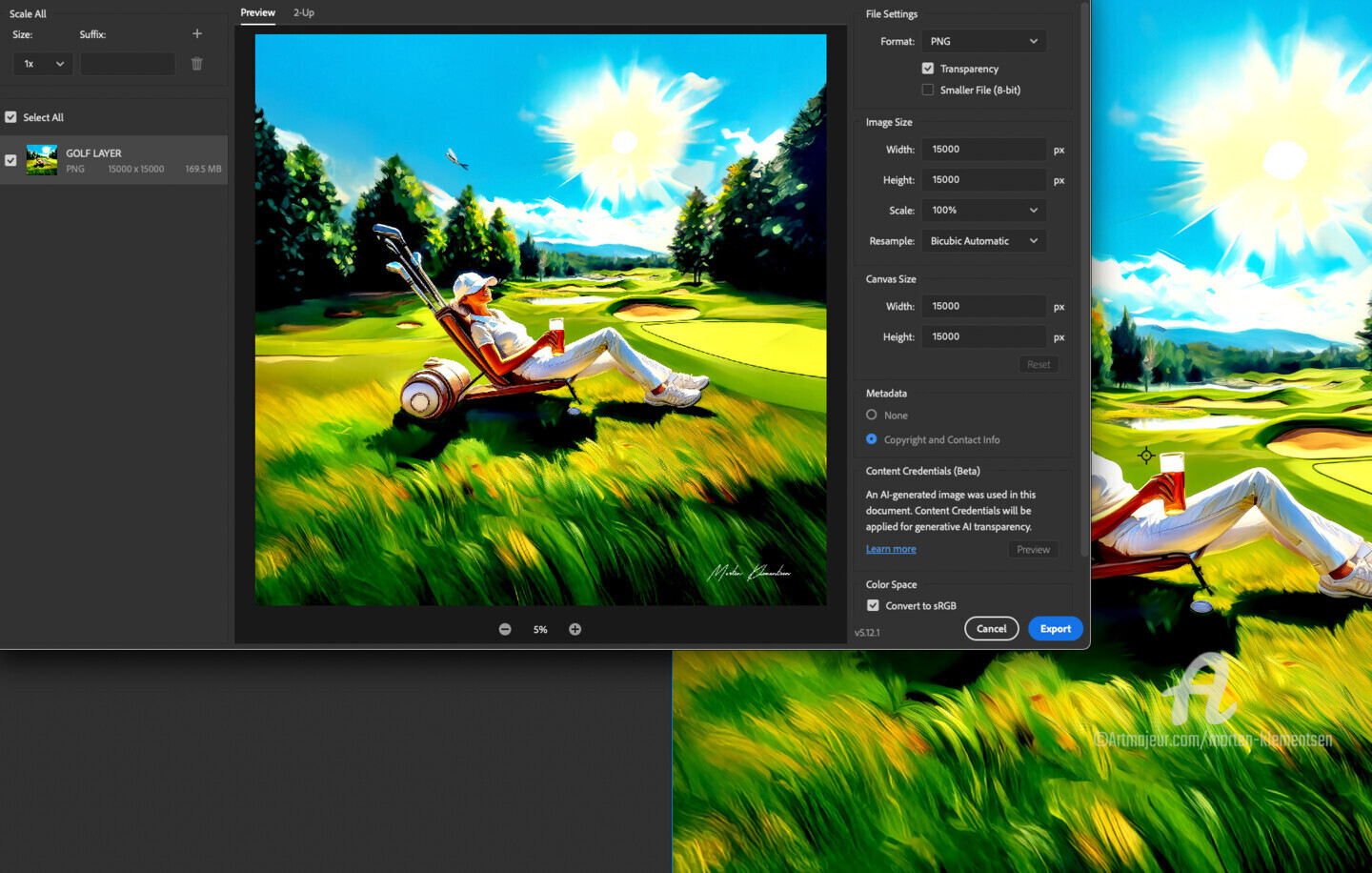Click the Scale All heading
Image resolution: width=1372 pixels, height=873 pixels.
[28, 14]
